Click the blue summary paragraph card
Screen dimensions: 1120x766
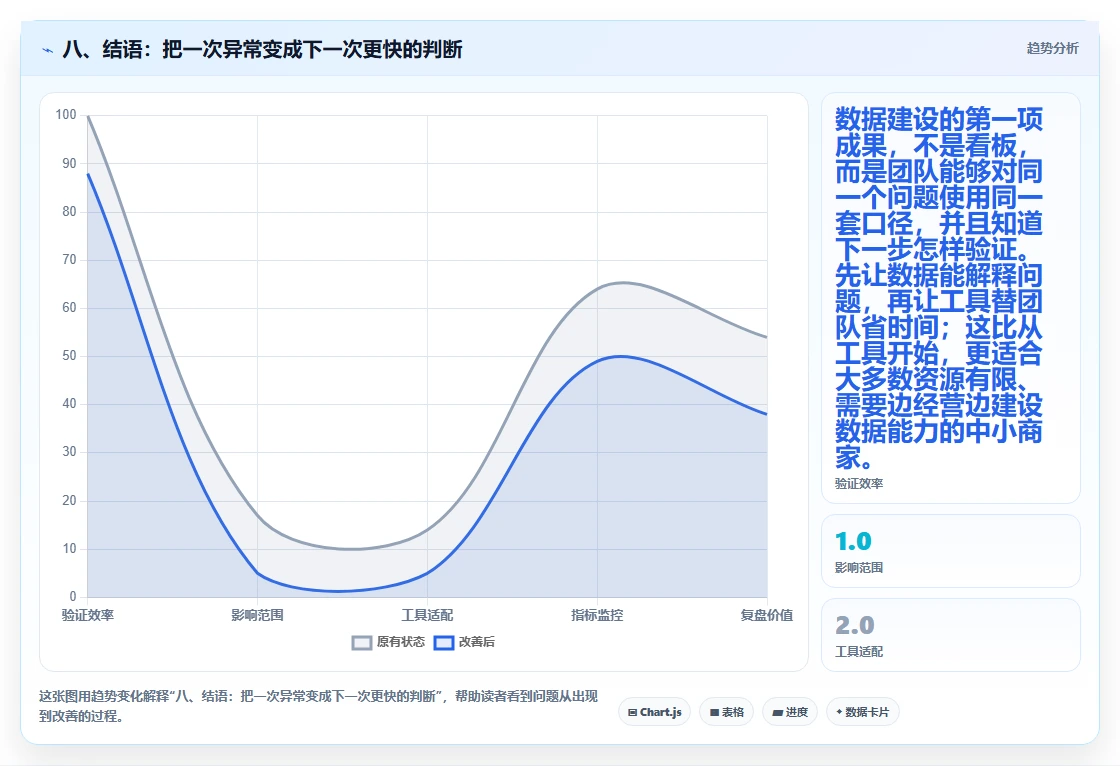tap(951, 298)
